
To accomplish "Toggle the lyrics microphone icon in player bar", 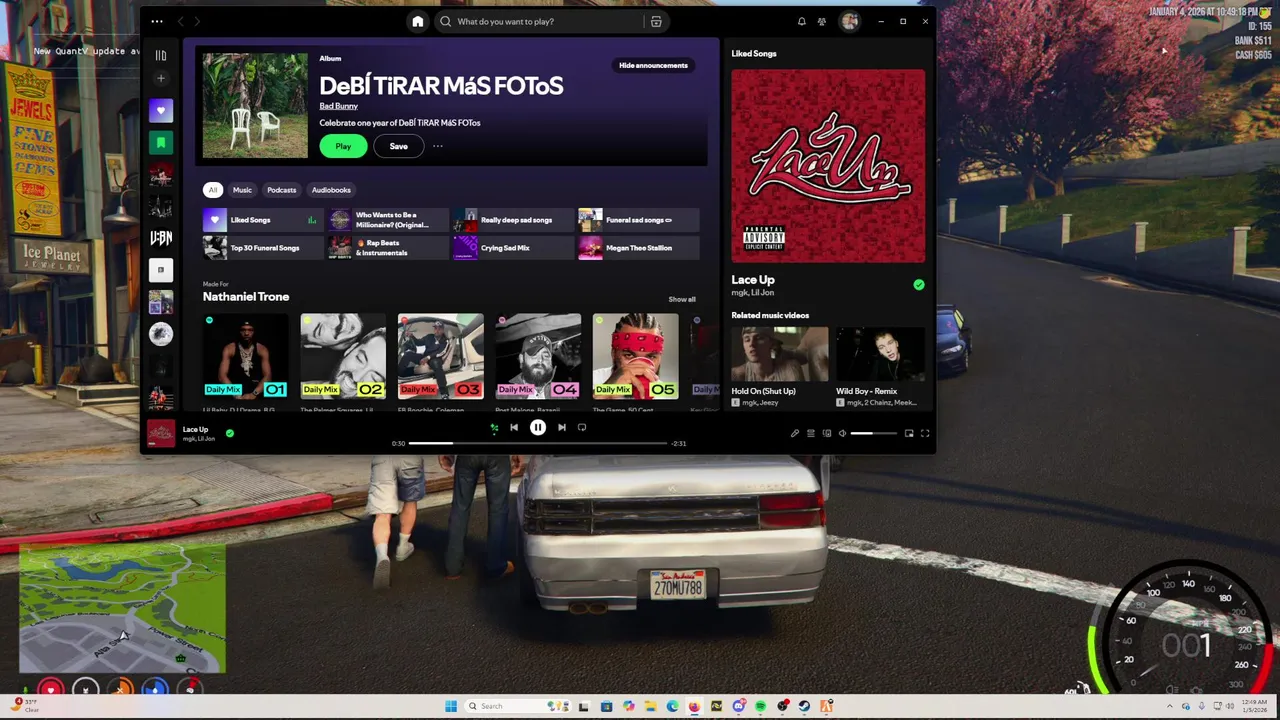I will click(x=795, y=433).
